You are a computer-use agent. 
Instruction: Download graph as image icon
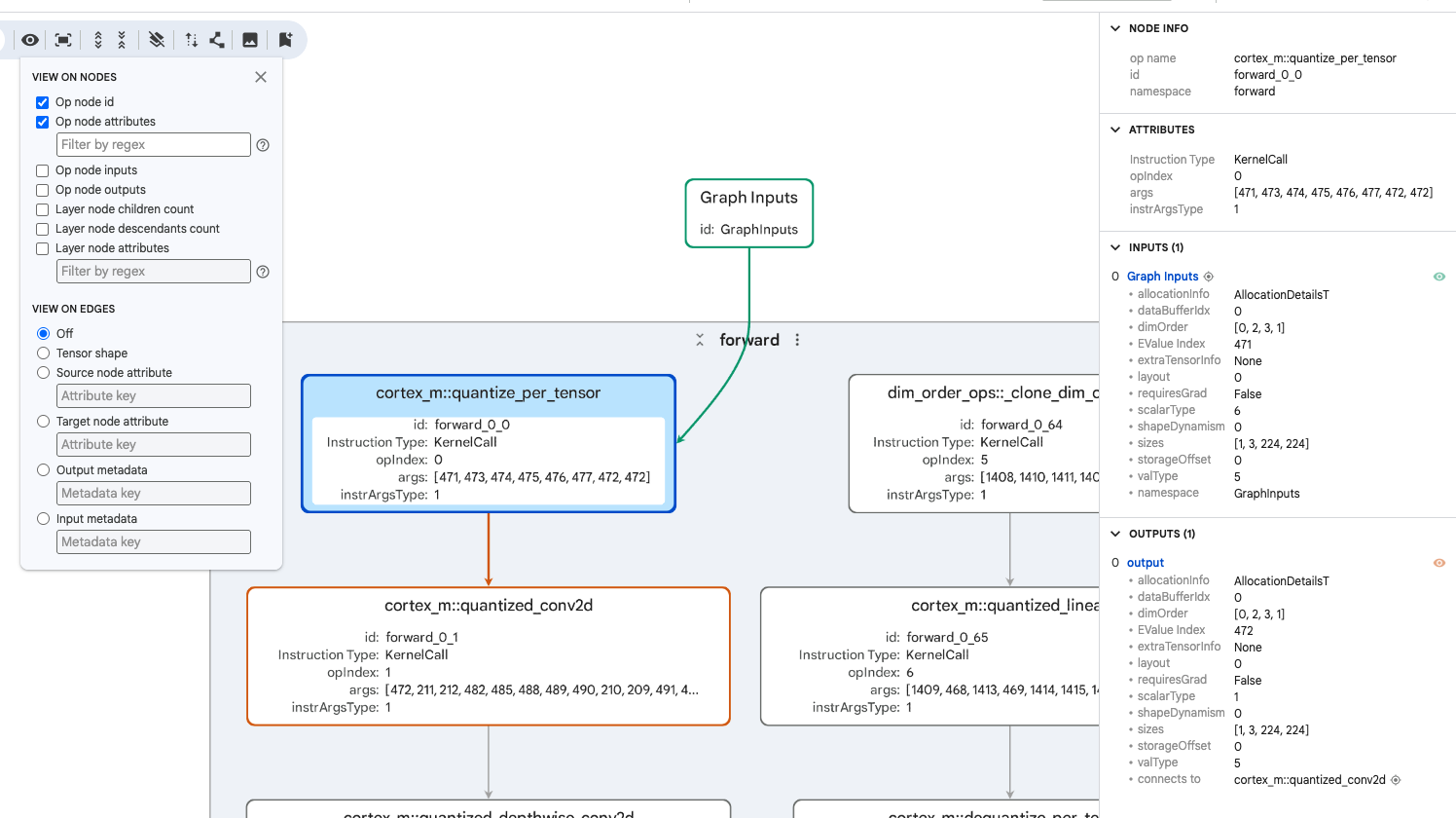point(250,40)
